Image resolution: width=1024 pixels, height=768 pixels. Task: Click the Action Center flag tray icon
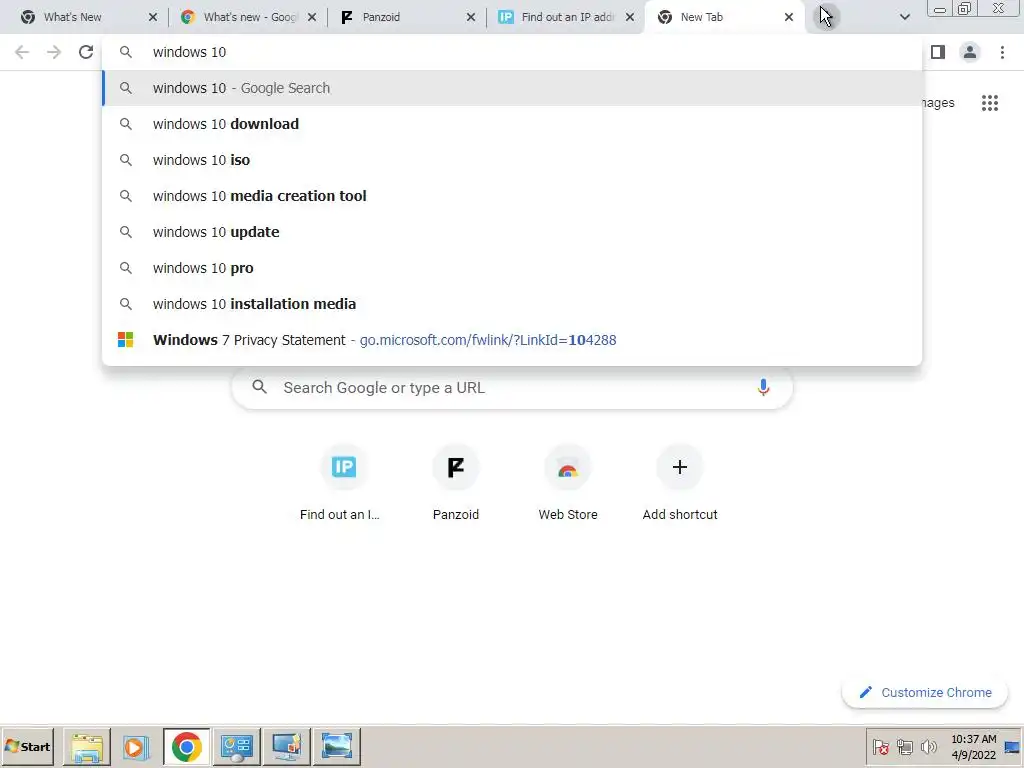880,746
